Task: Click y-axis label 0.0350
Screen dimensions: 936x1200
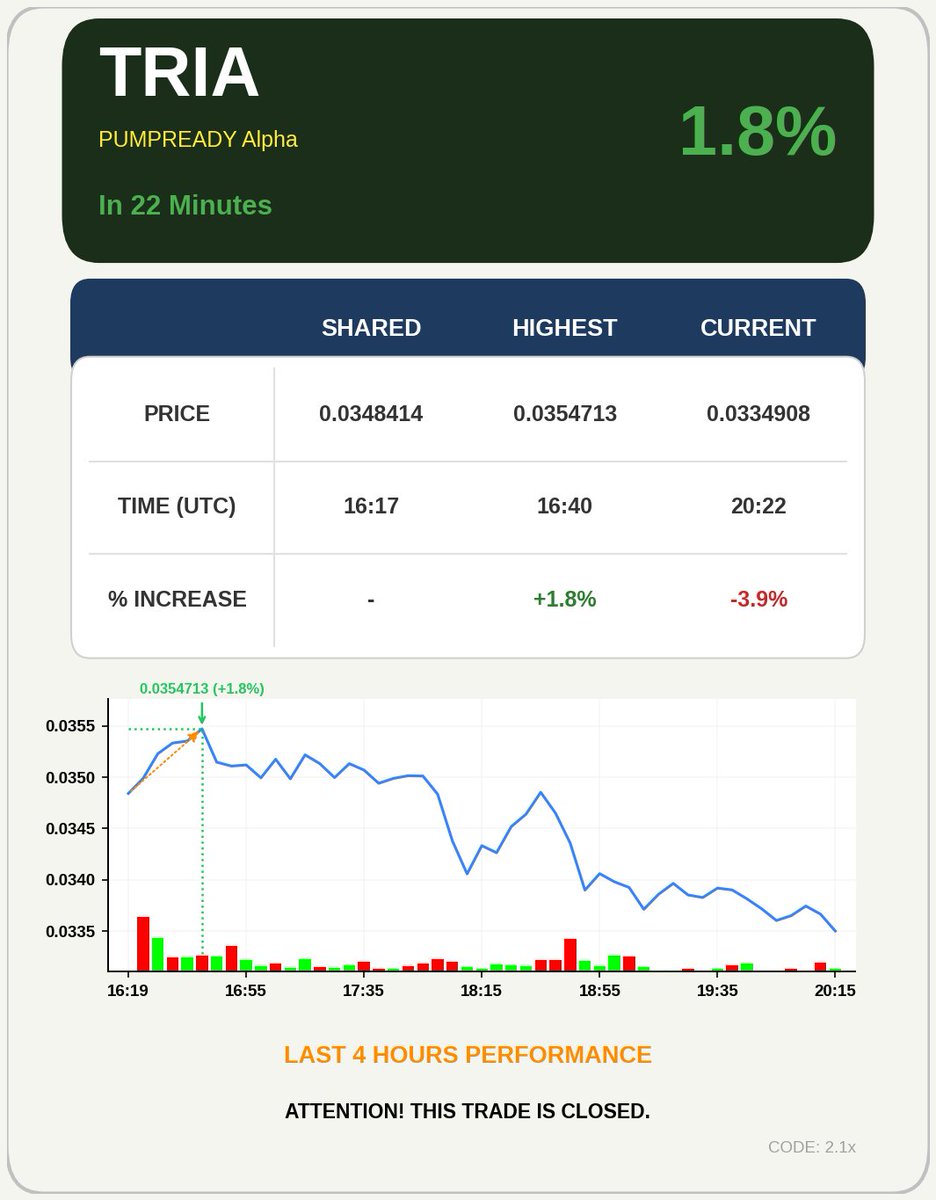Action: pyautogui.click(x=71, y=778)
